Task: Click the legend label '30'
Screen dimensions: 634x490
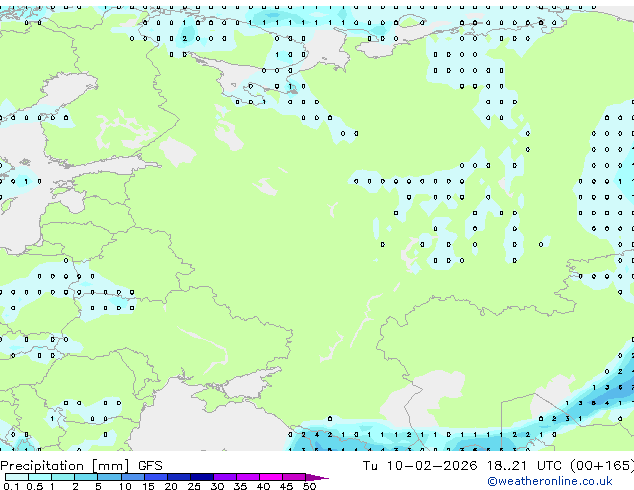Action: [217, 486]
